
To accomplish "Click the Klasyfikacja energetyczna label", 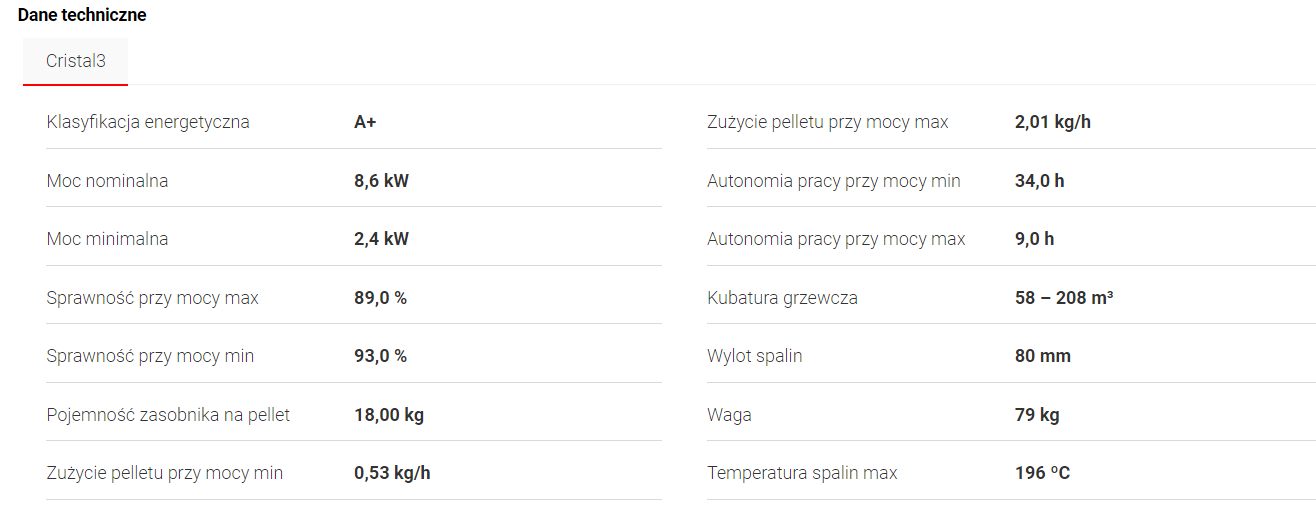I will point(148,122).
